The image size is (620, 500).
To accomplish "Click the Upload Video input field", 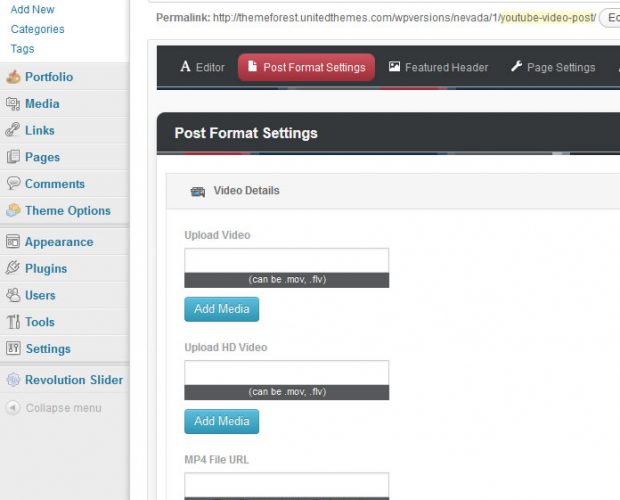I will click(286, 260).
